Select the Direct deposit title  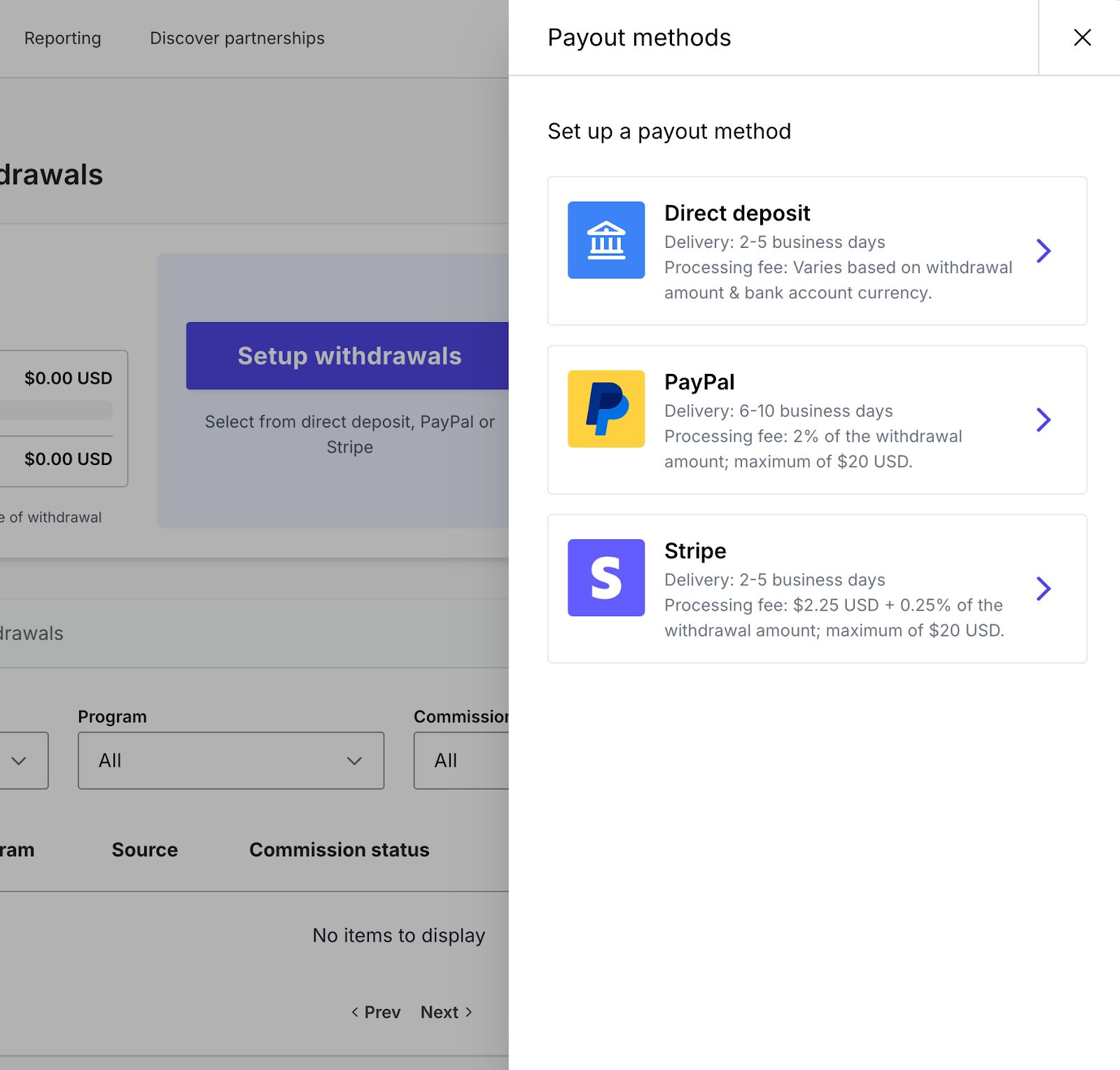736,213
